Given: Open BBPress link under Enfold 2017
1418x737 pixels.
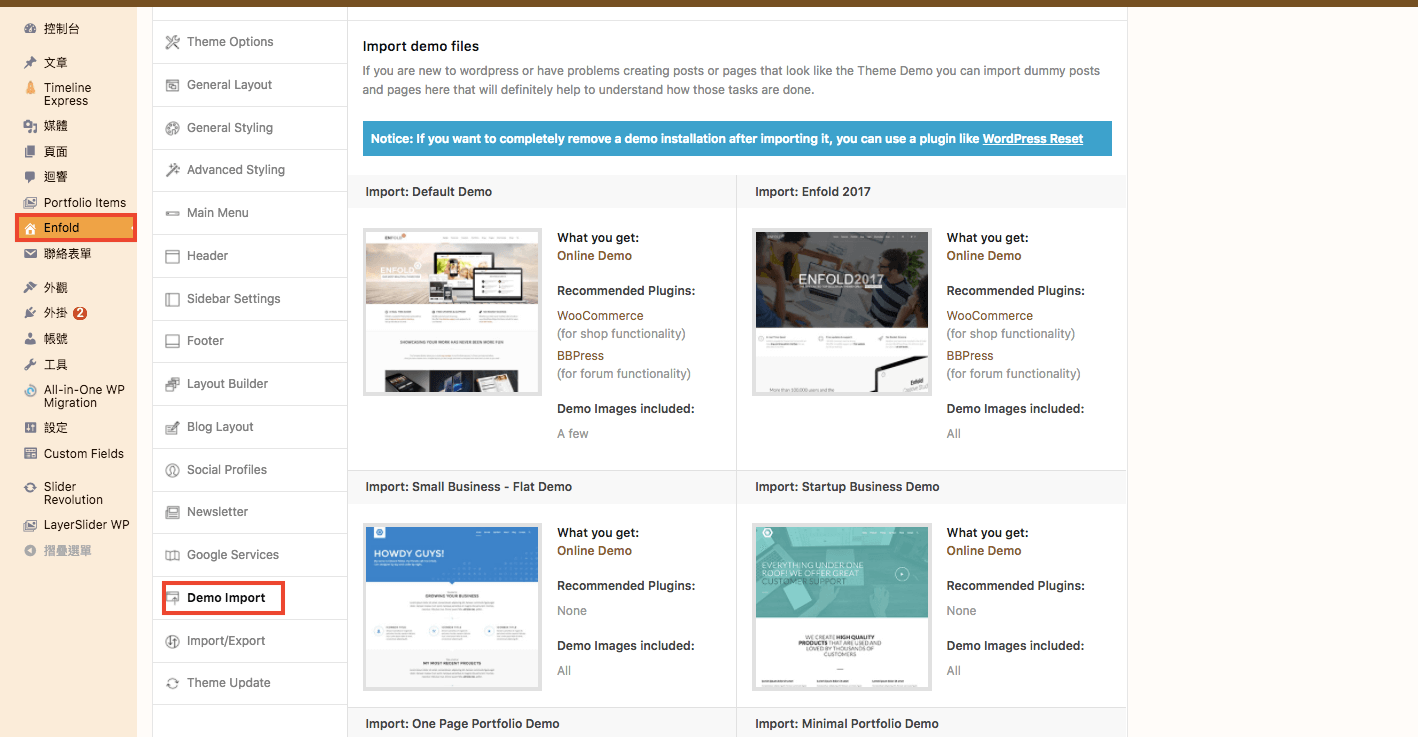Looking at the screenshot, I should click(x=970, y=356).
